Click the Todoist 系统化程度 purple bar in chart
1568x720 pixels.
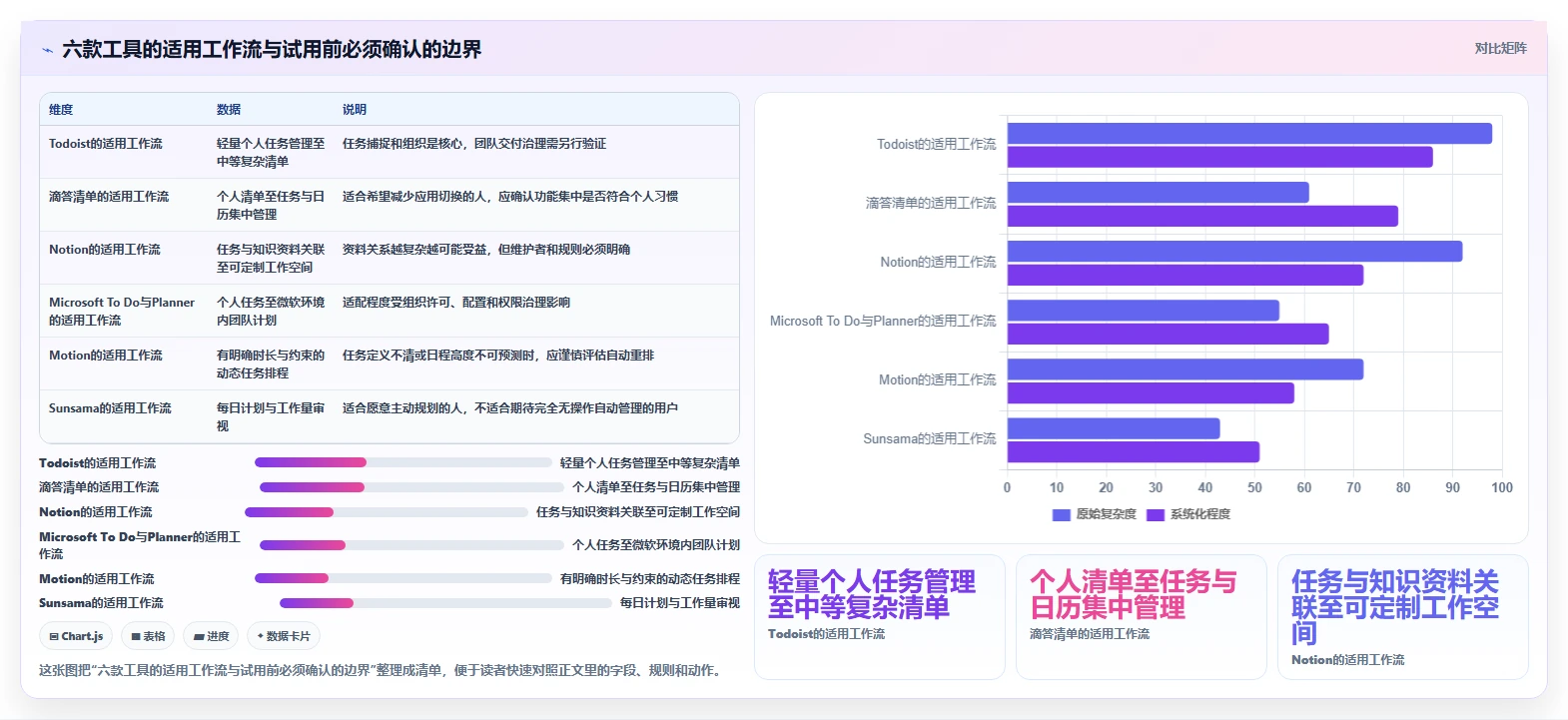(1219, 157)
